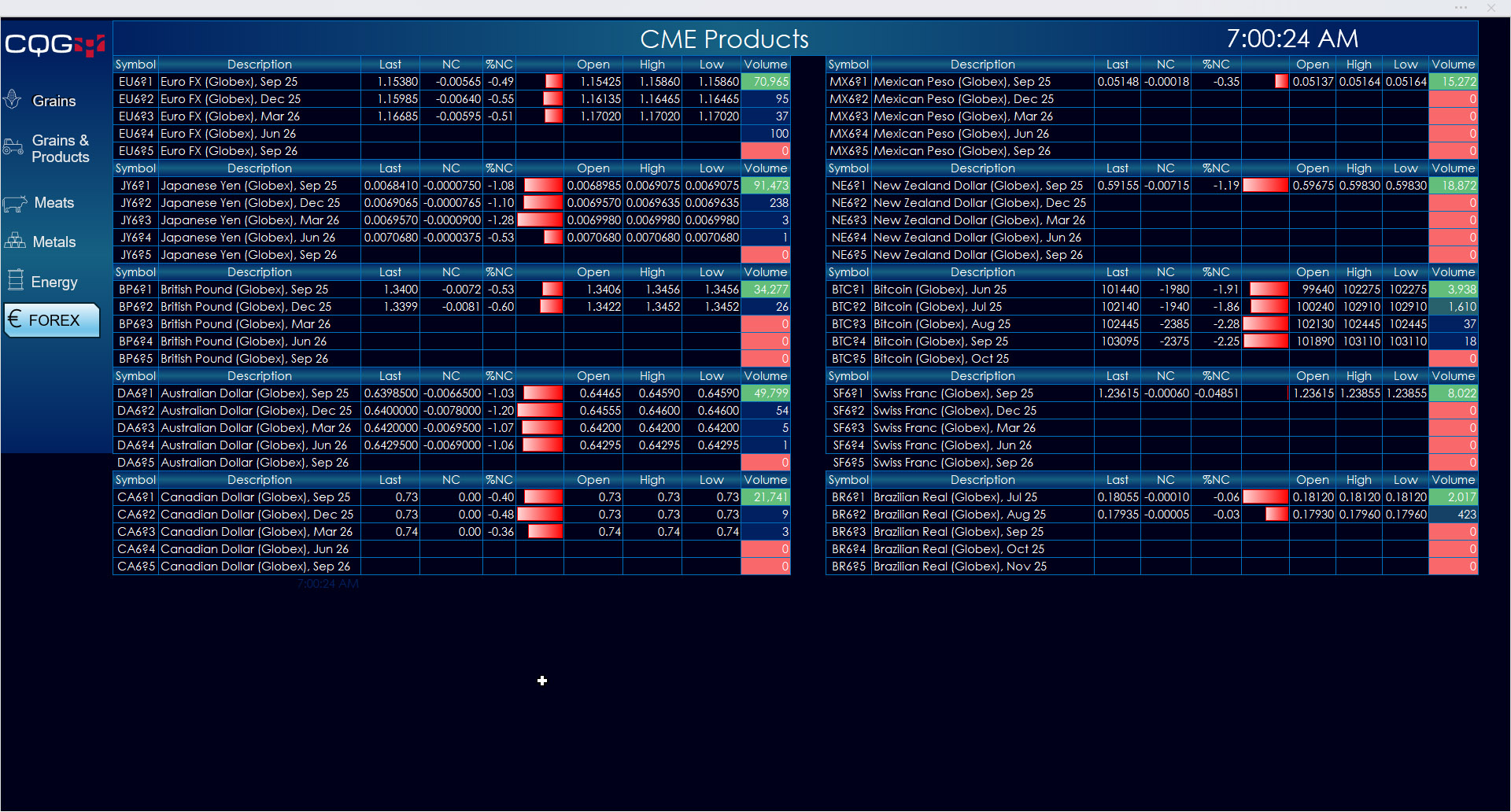1511x812 pixels.
Task: Select the FOREX tab
Action: [x=53, y=320]
